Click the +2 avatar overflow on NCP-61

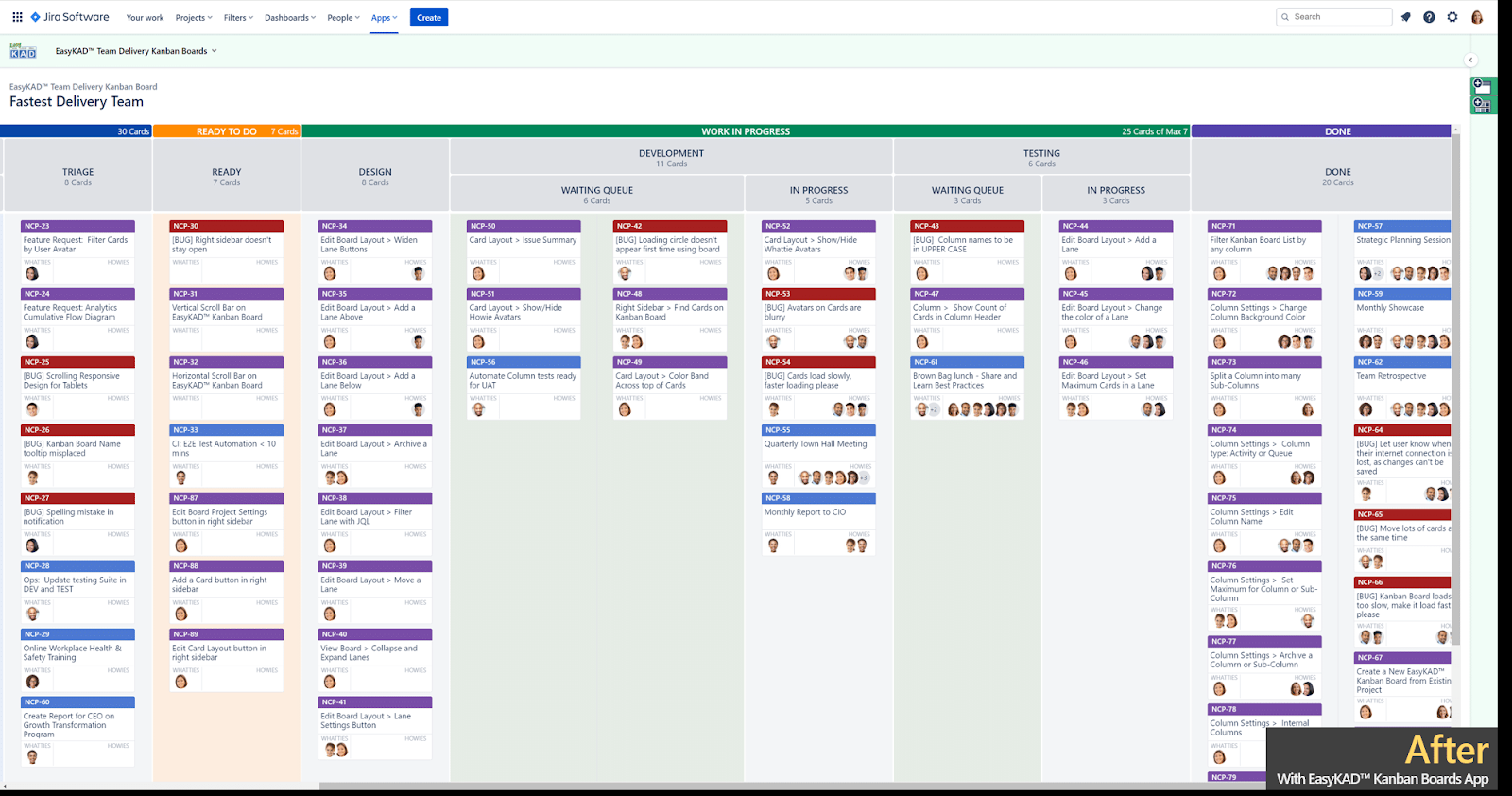[935, 409]
